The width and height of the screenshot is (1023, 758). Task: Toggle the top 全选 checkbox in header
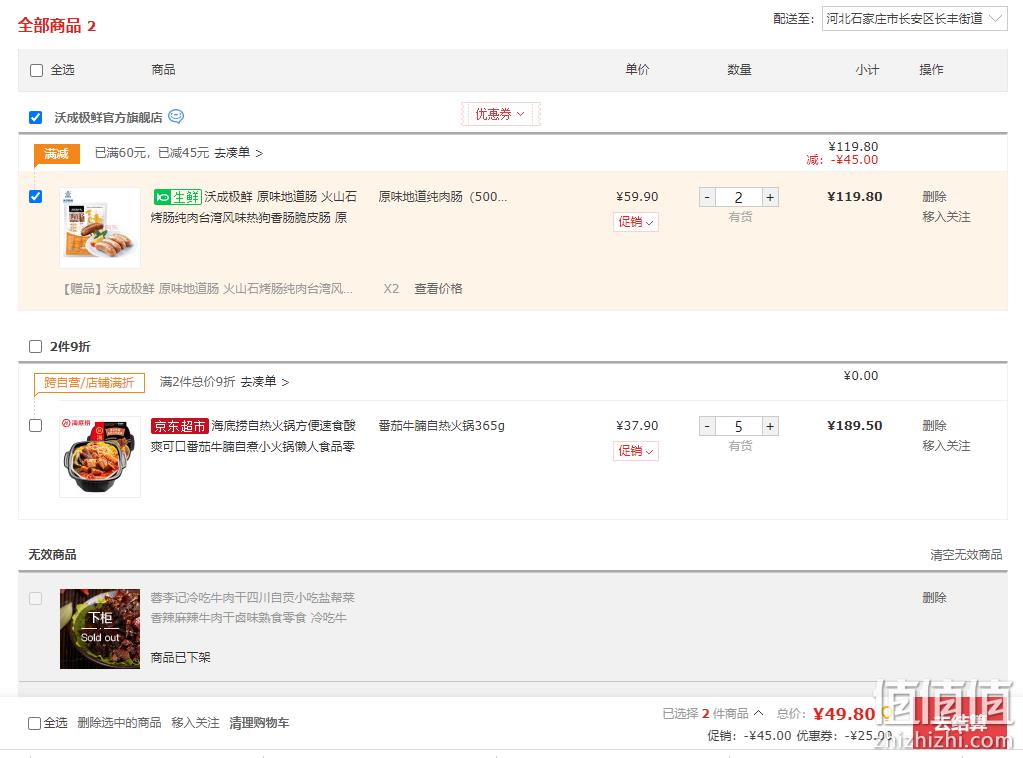(x=37, y=70)
